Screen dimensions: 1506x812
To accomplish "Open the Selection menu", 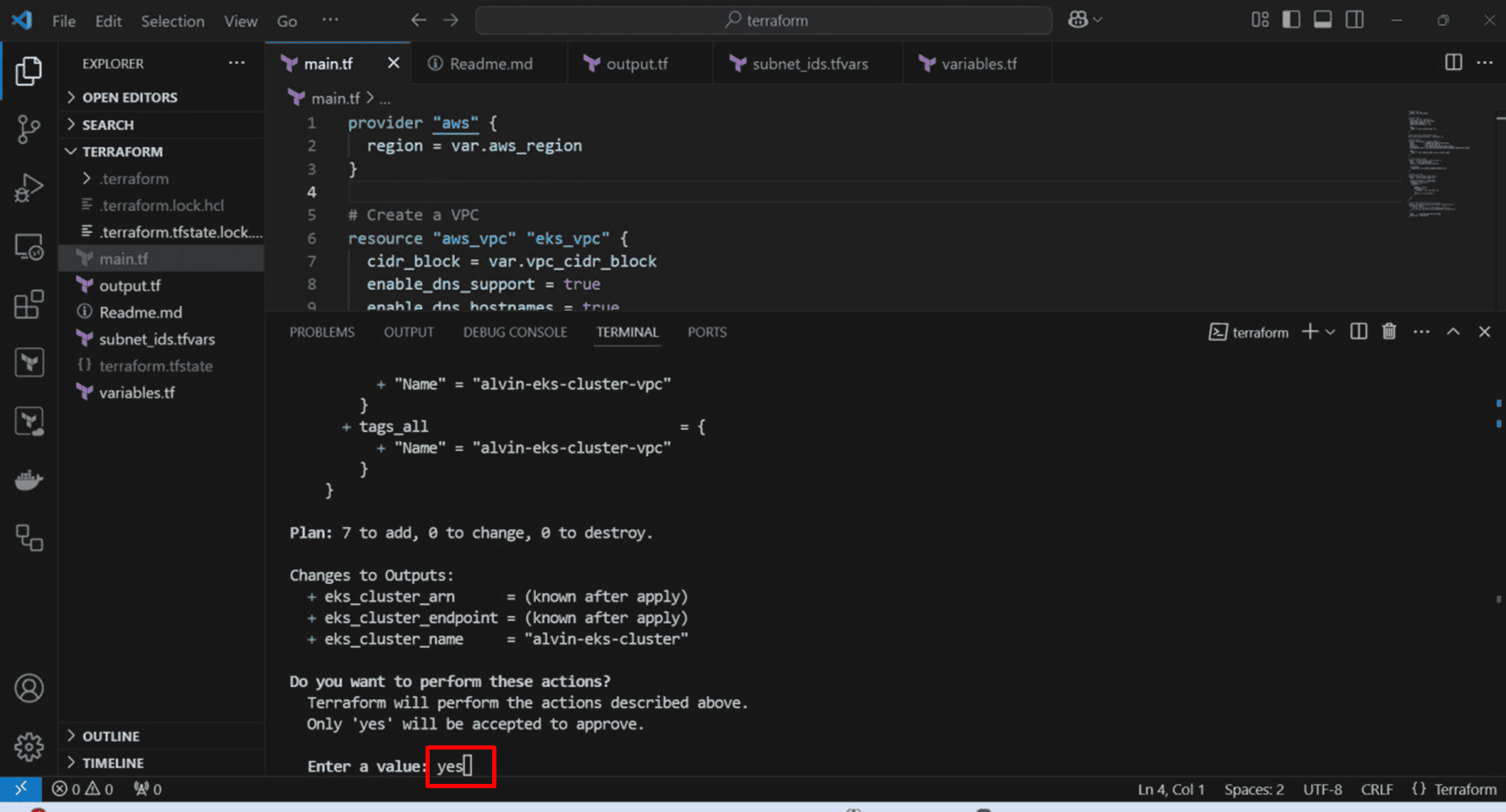I will tap(173, 21).
